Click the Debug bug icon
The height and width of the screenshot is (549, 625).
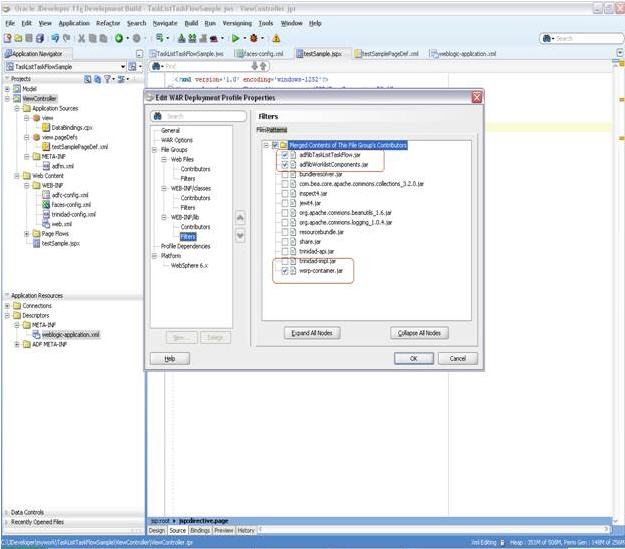(x=254, y=38)
